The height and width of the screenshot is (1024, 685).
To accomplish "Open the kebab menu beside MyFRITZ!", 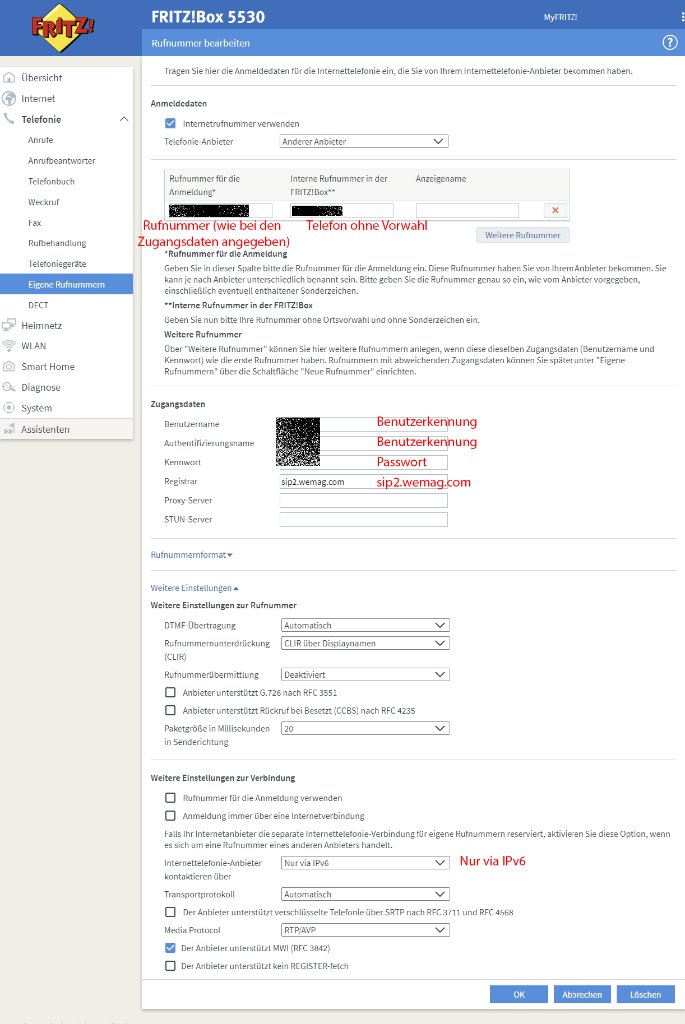I will click(x=682, y=17).
